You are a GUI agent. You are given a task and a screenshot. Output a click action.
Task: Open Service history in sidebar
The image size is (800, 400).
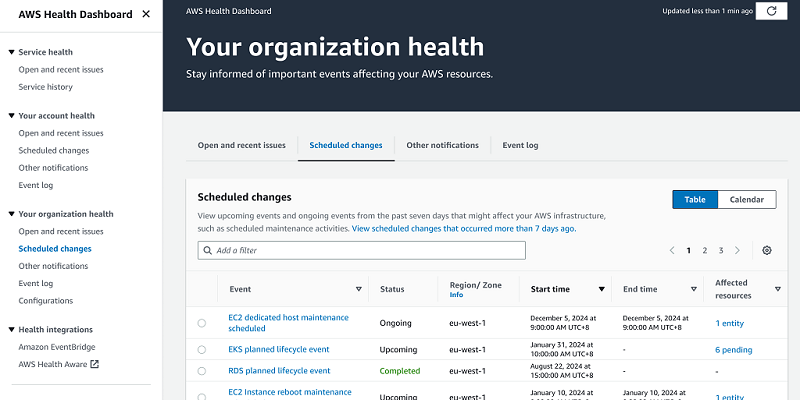[45, 87]
